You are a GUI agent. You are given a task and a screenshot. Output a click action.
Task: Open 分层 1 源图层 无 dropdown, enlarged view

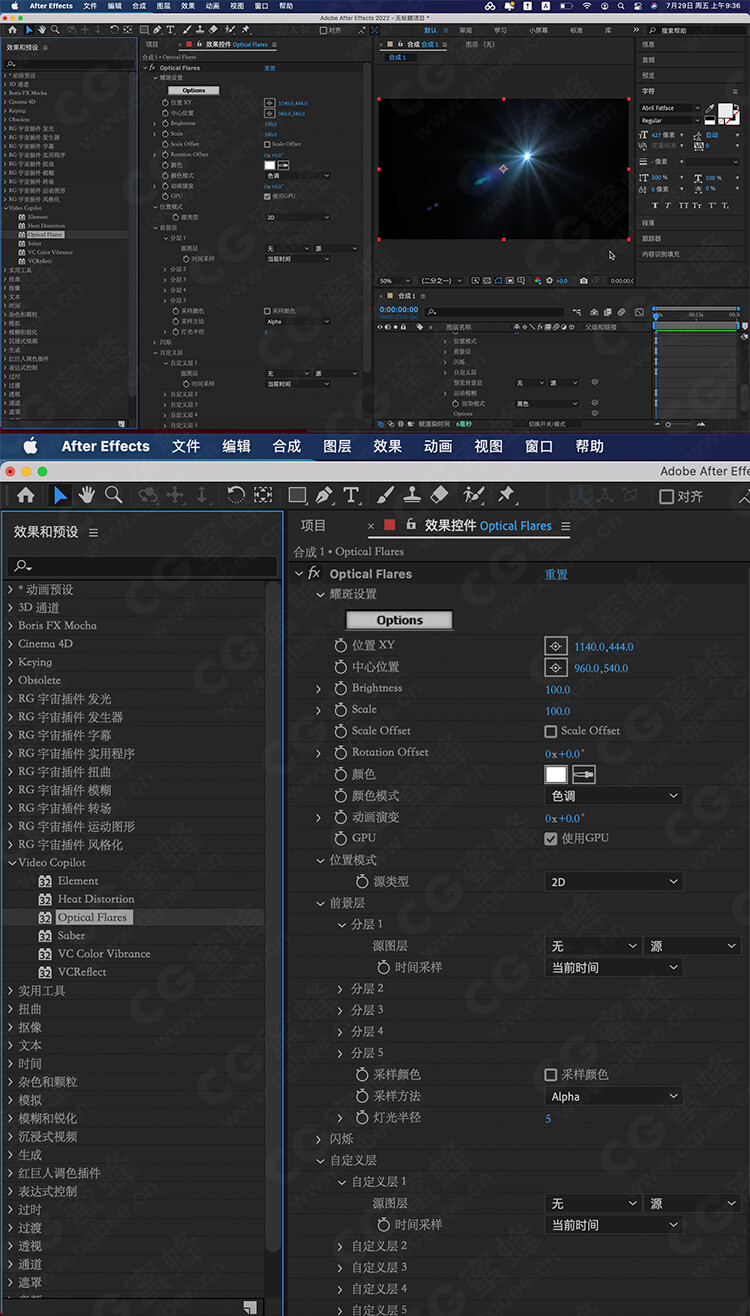tap(593, 946)
